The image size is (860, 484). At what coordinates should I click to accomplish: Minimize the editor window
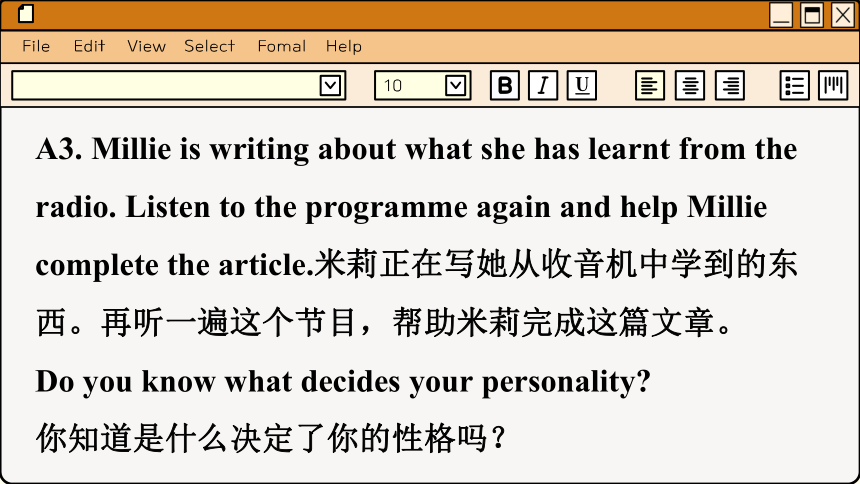[781, 15]
